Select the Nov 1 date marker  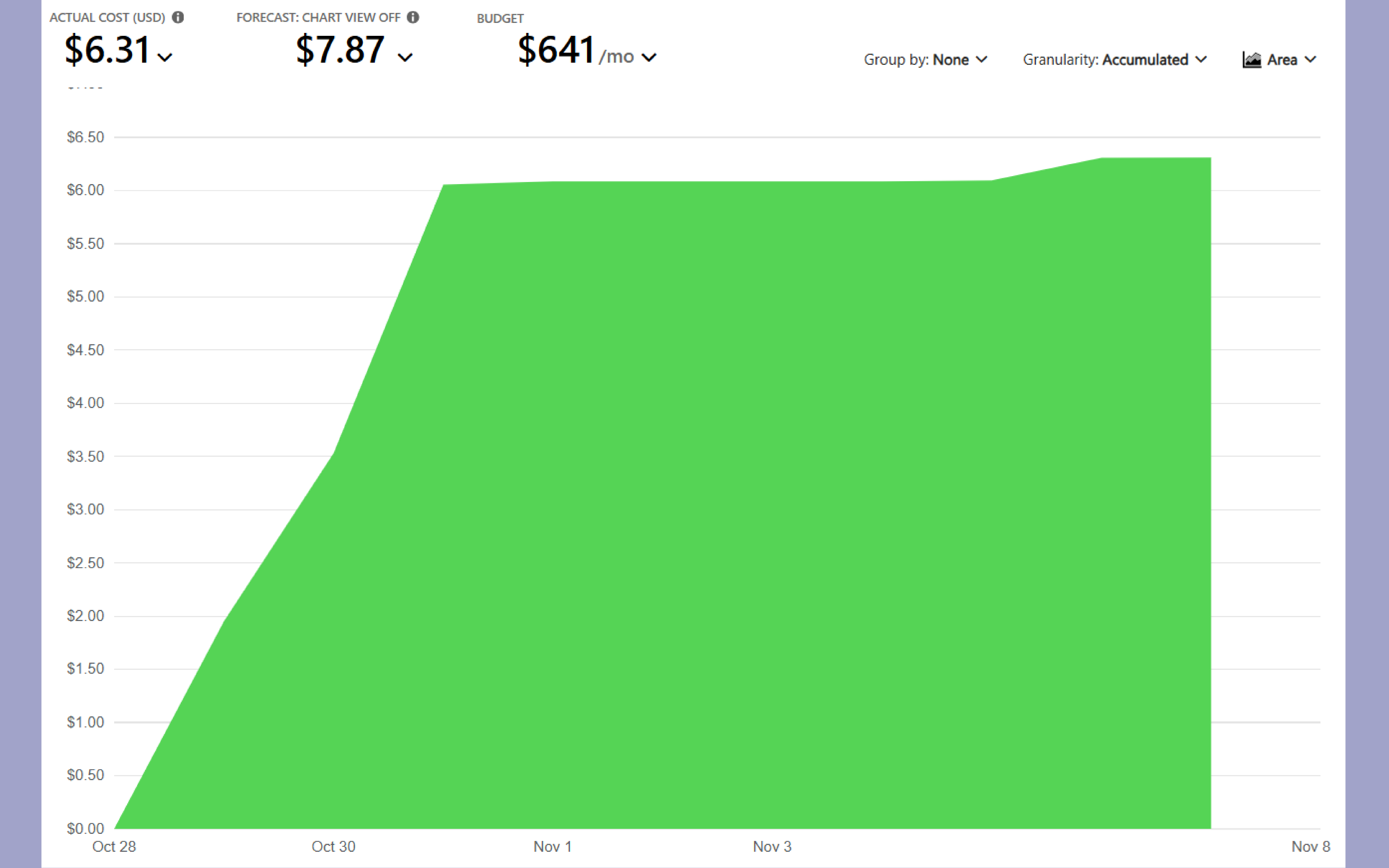[552, 846]
